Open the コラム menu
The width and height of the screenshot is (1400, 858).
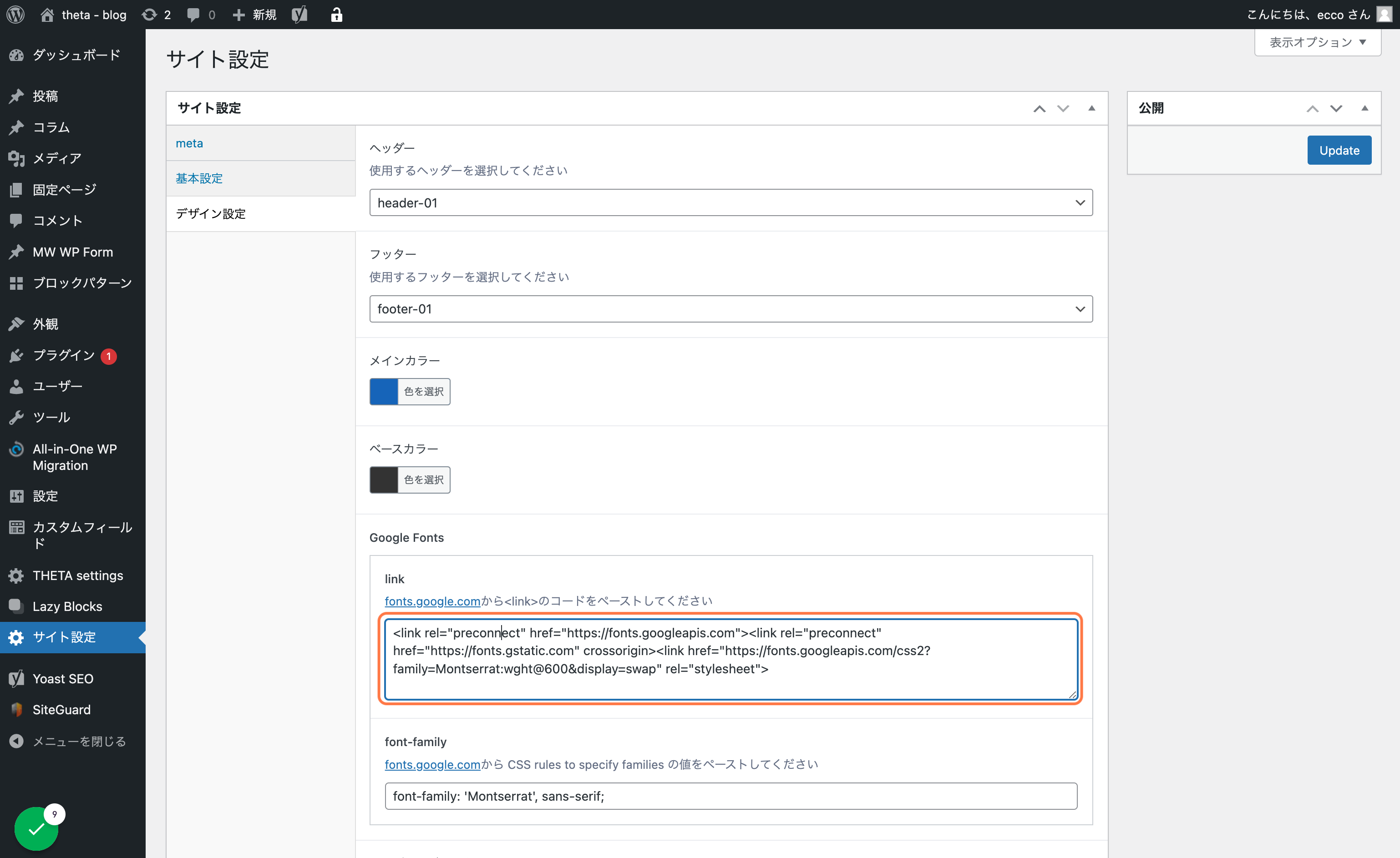tap(73, 127)
